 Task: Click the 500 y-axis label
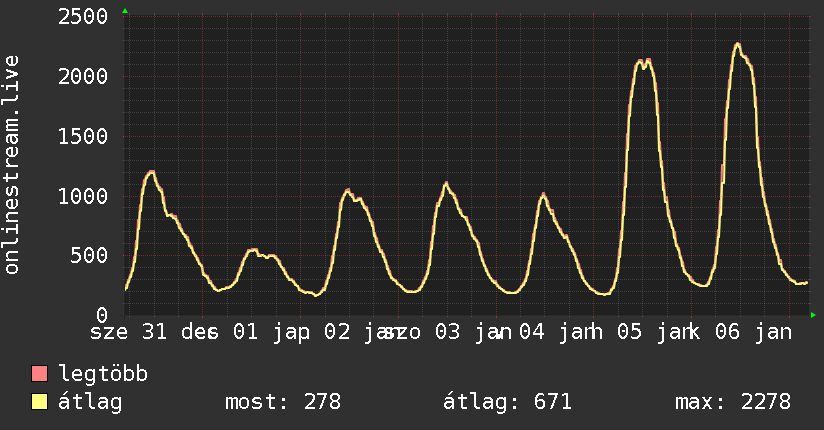pyautogui.click(x=89, y=256)
